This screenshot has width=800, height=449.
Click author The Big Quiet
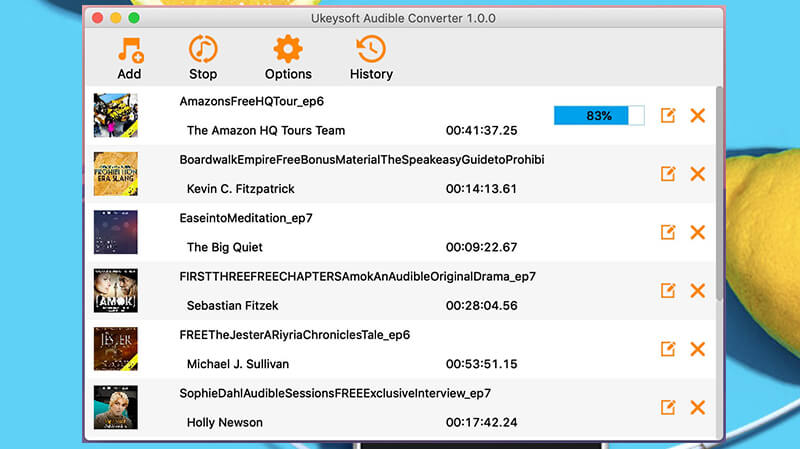coord(224,247)
